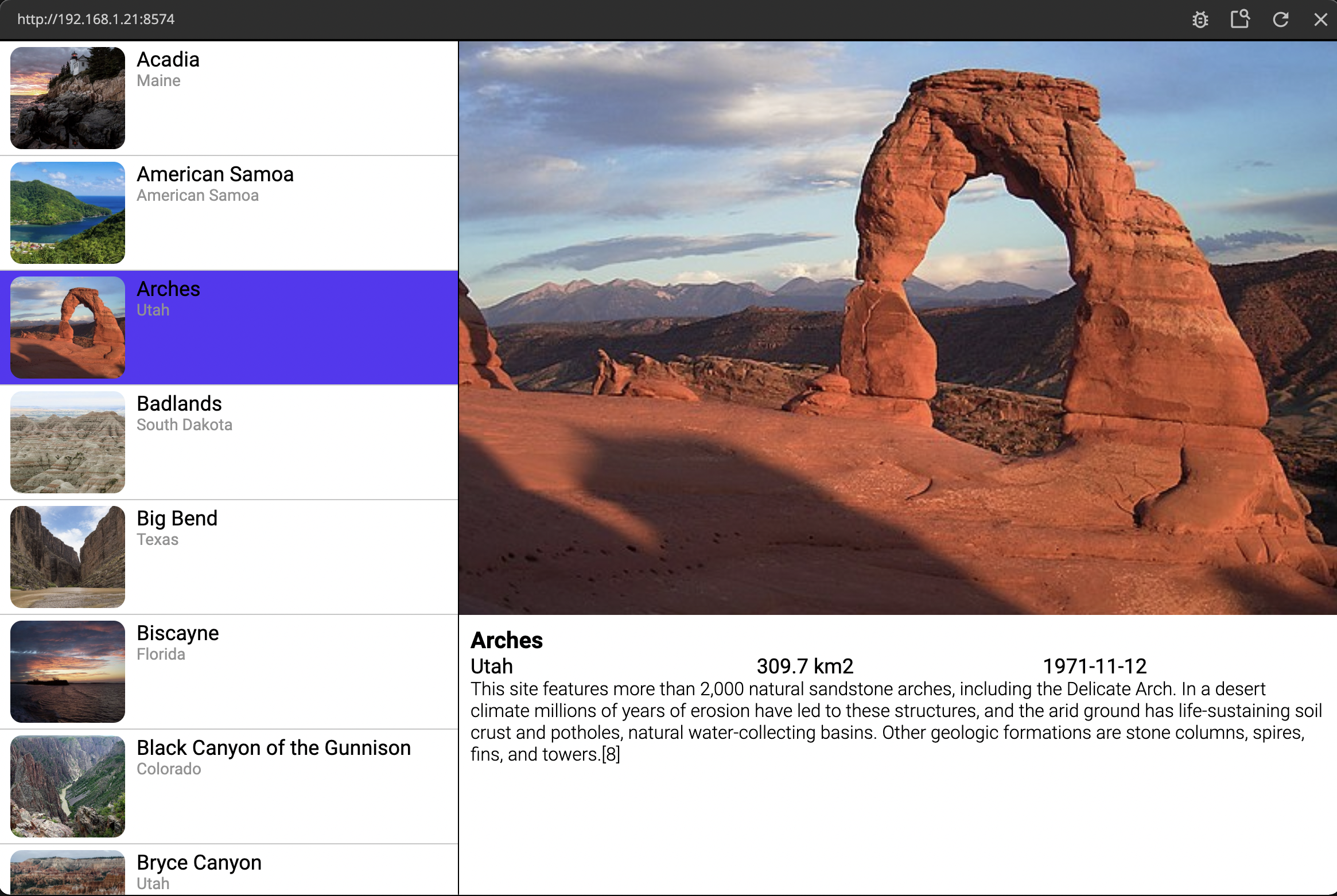The height and width of the screenshot is (896, 1337).
Task: Open in external window icon
Action: [x=1240, y=20]
